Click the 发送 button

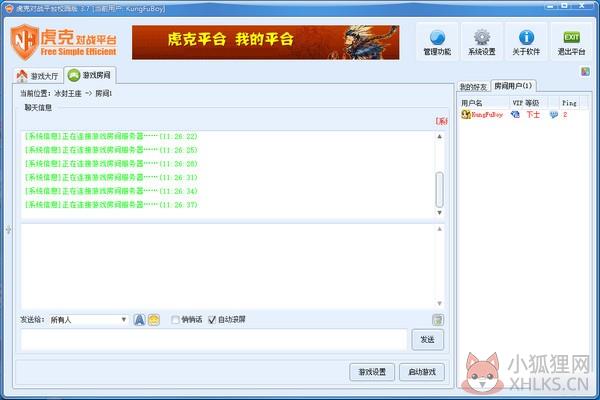click(427, 340)
